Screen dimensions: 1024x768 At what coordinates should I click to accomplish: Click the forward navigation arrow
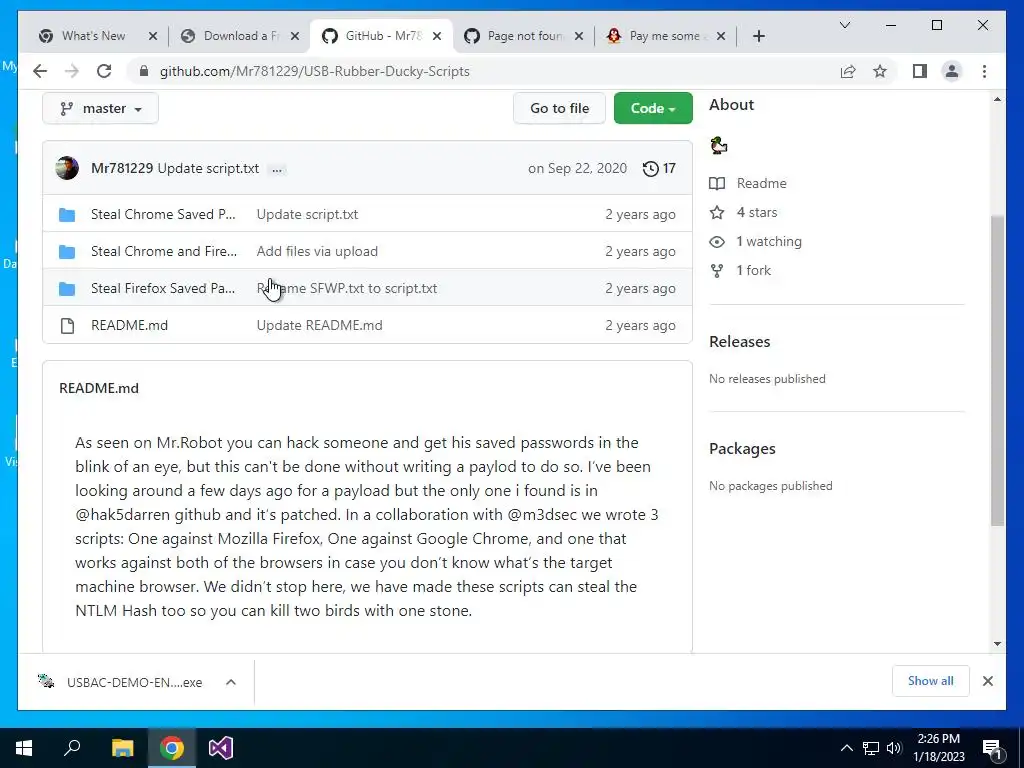(x=72, y=71)
